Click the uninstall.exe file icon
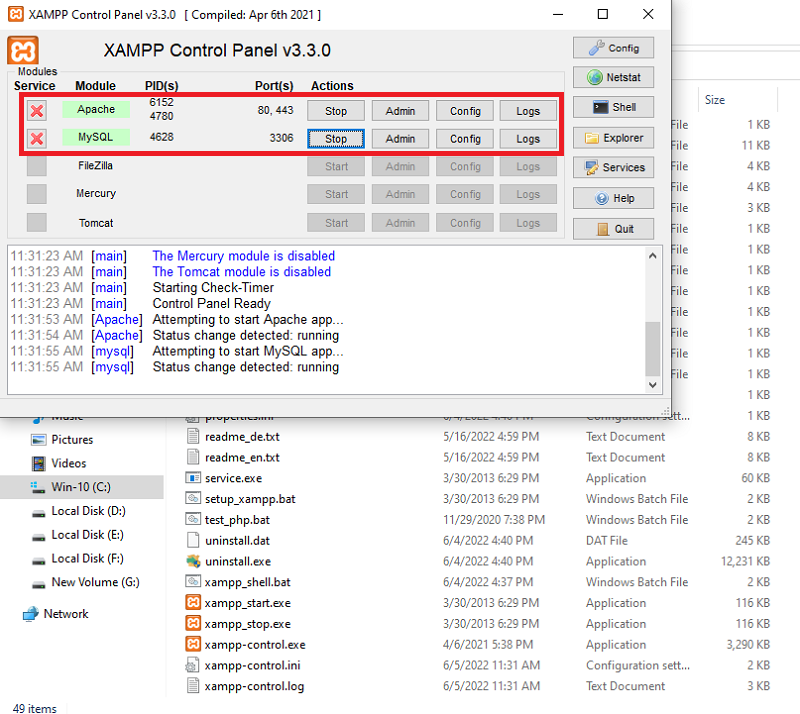 (193, 561)
